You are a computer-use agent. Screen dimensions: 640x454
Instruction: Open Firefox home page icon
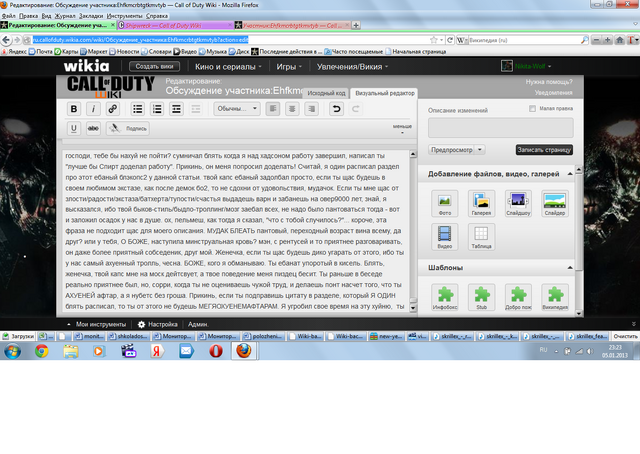[x=620, y=40]
